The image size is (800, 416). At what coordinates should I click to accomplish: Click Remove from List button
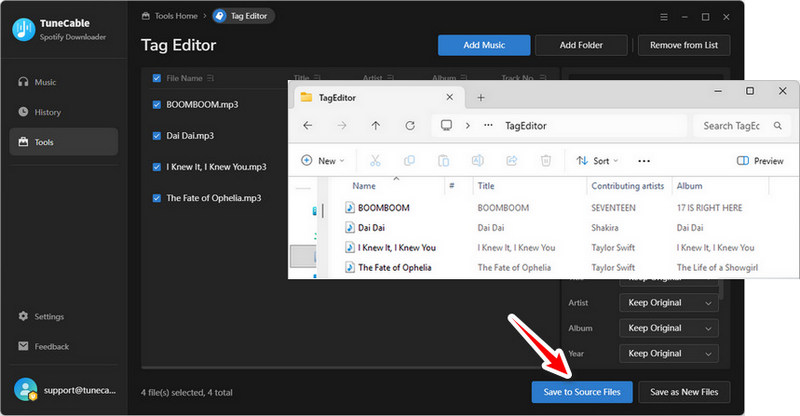tap(684, 45)
